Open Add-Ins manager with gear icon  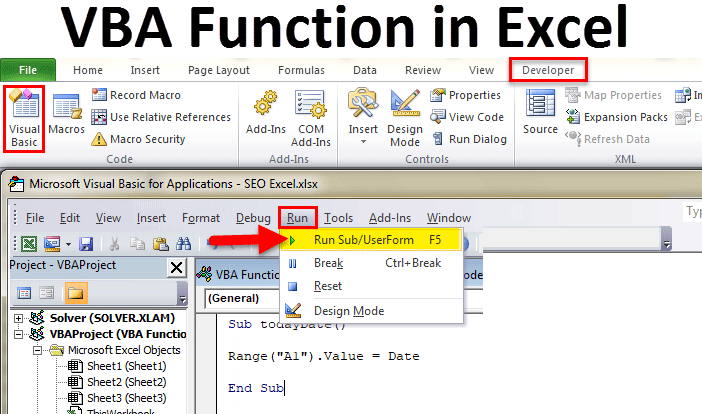pos(265,112)
